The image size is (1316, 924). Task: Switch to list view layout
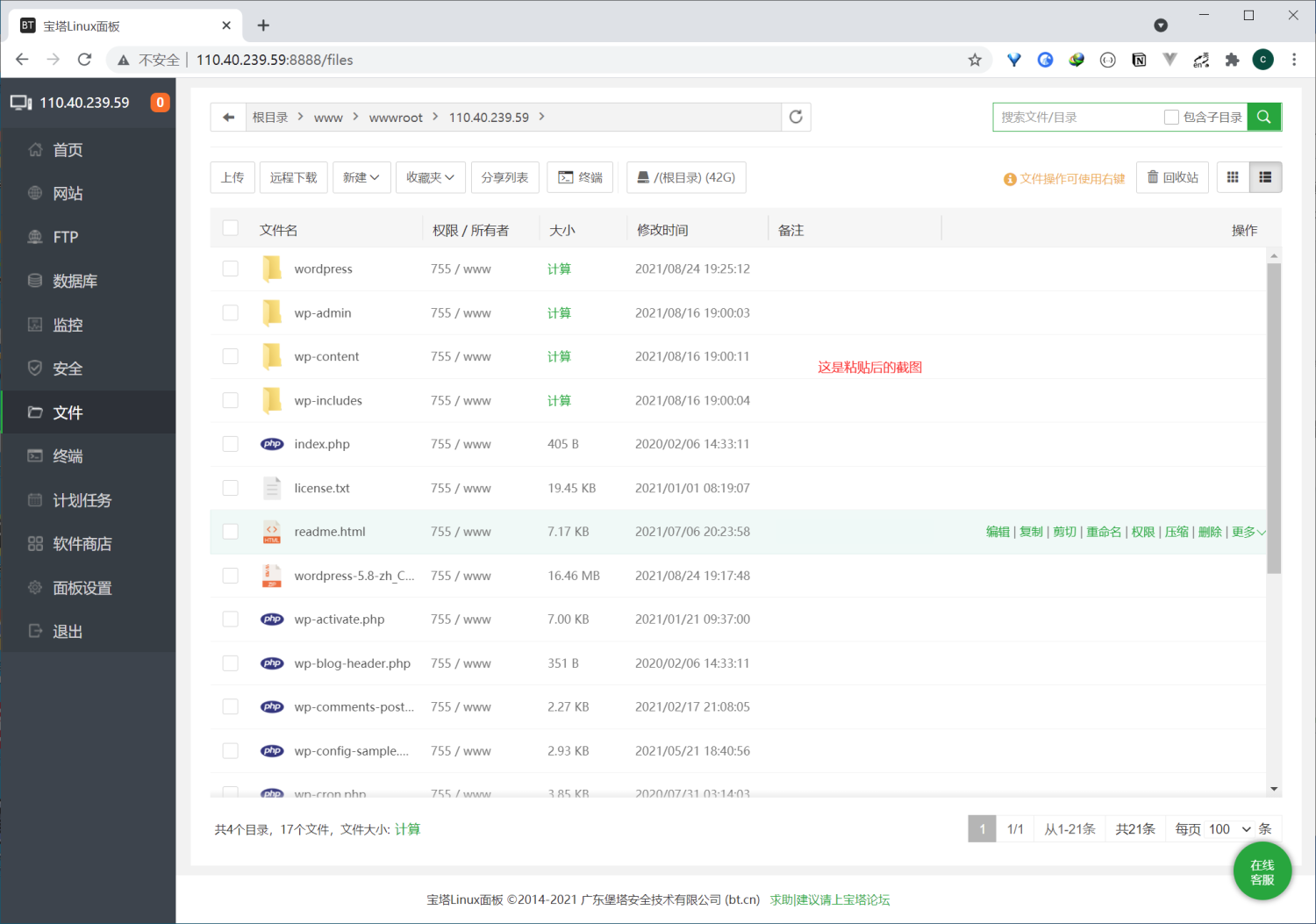[x=1265, y=177]
